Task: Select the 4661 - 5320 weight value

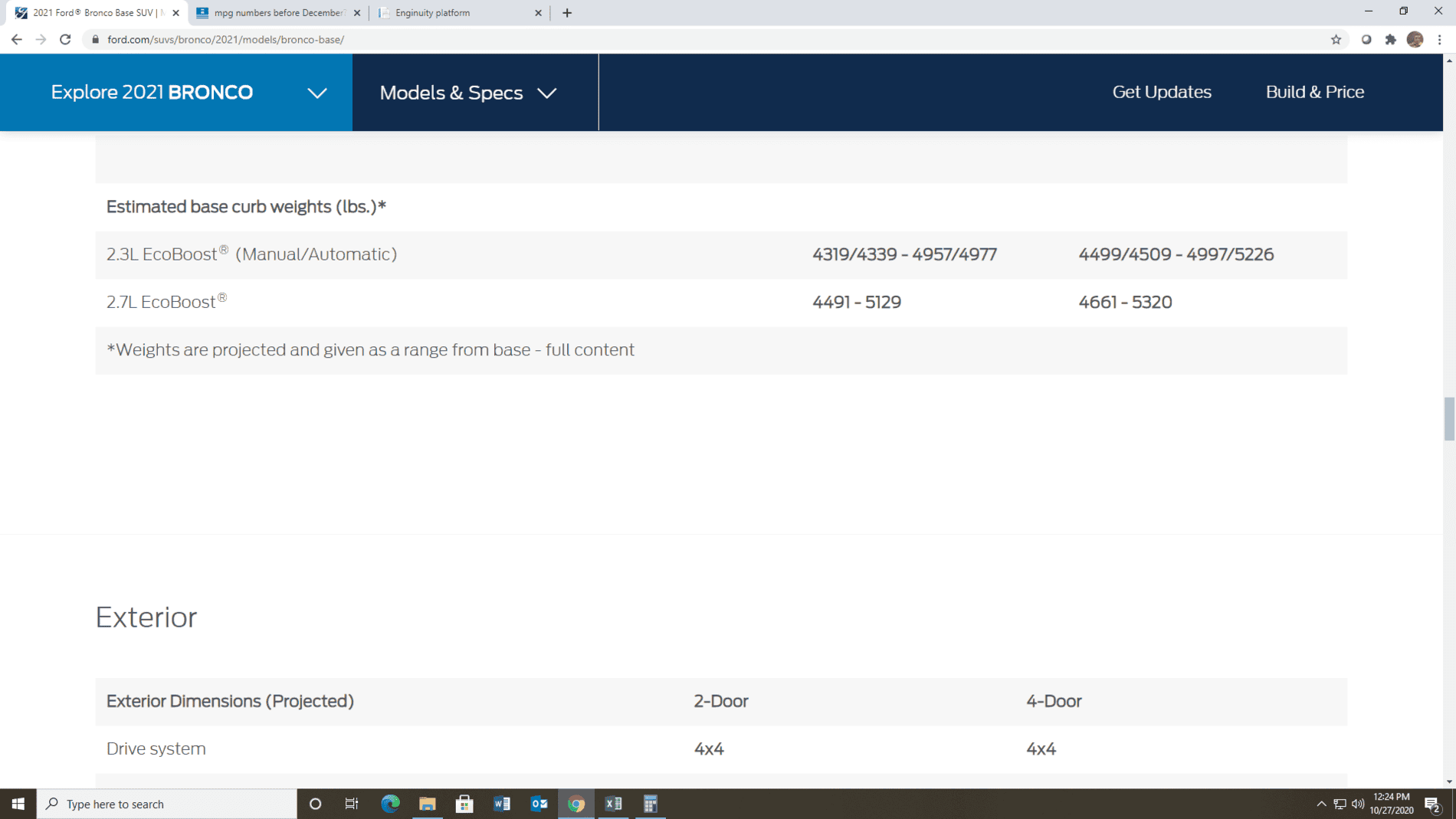Action: tap(1125, 302)
